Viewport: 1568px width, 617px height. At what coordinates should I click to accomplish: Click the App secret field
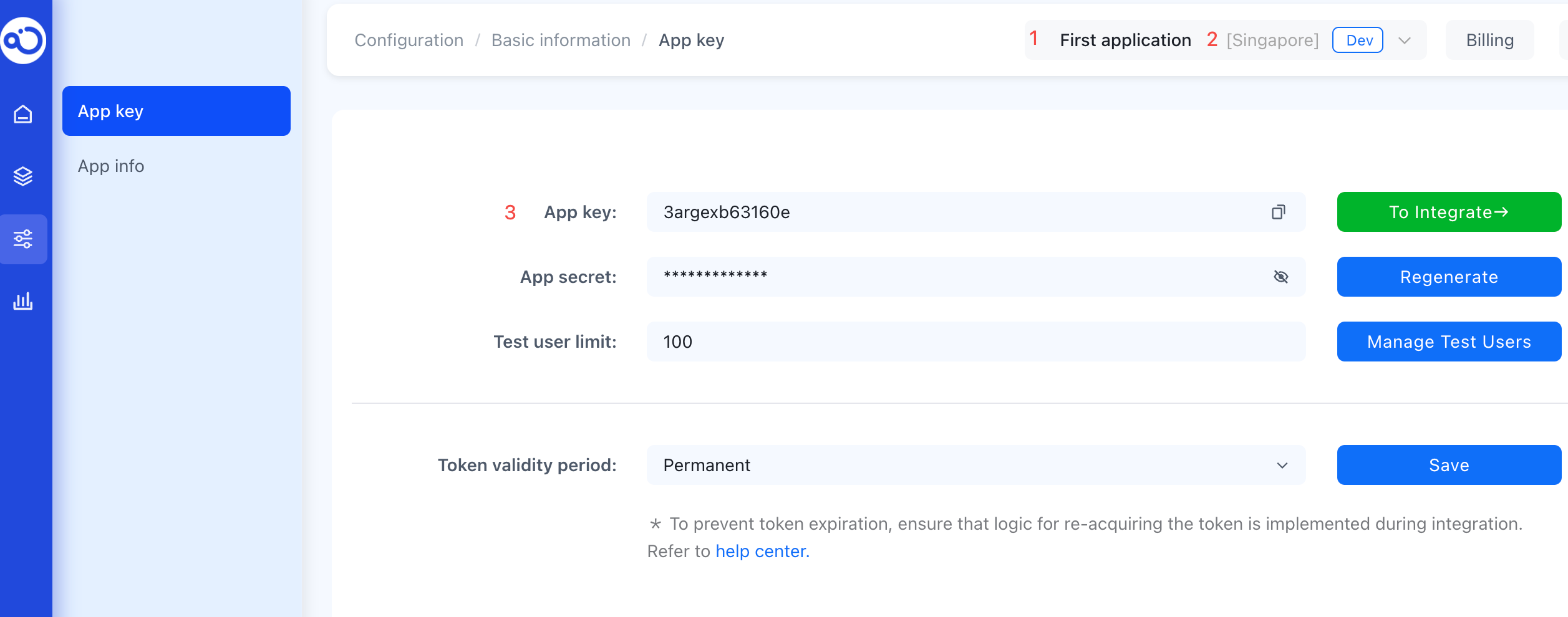[976, 277]
